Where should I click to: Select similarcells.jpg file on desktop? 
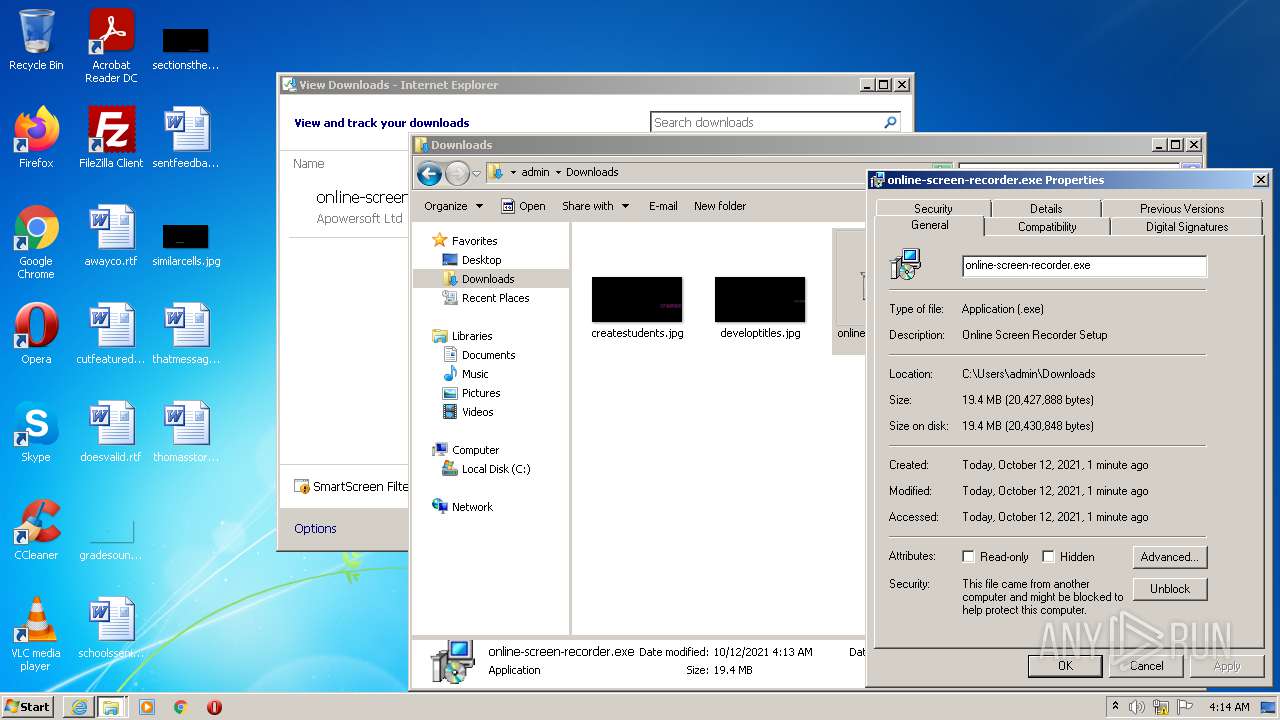[186, 246]
